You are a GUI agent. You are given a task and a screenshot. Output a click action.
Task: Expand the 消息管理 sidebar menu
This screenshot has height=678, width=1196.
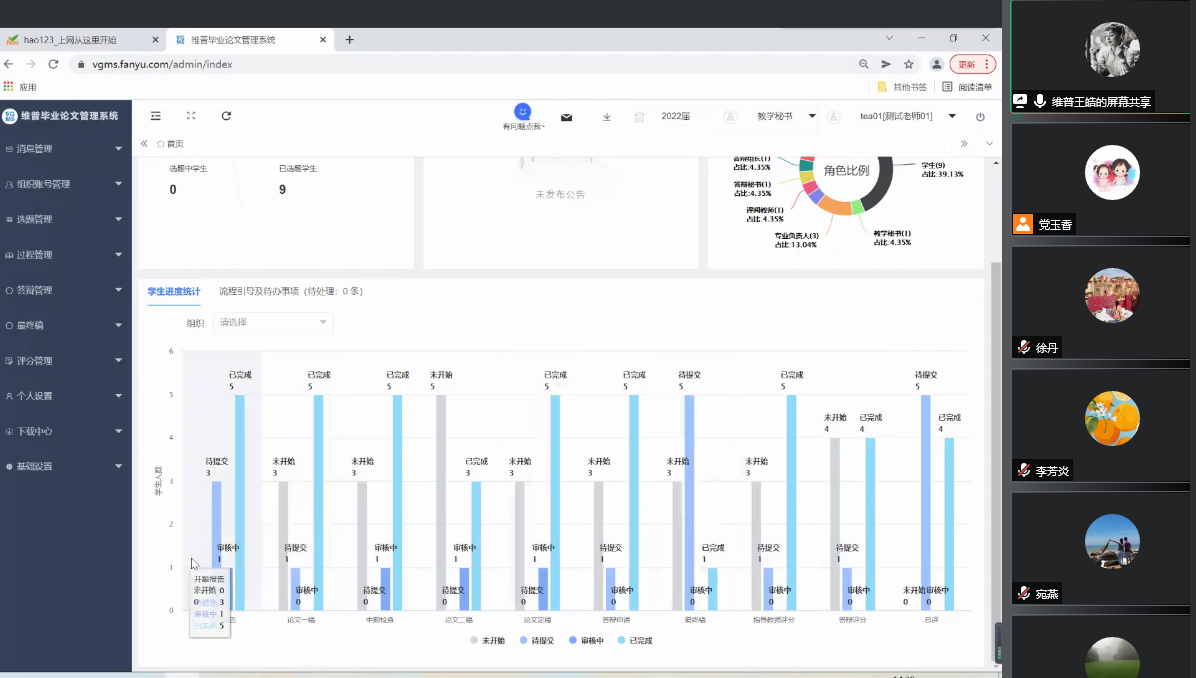coord(65,149)
